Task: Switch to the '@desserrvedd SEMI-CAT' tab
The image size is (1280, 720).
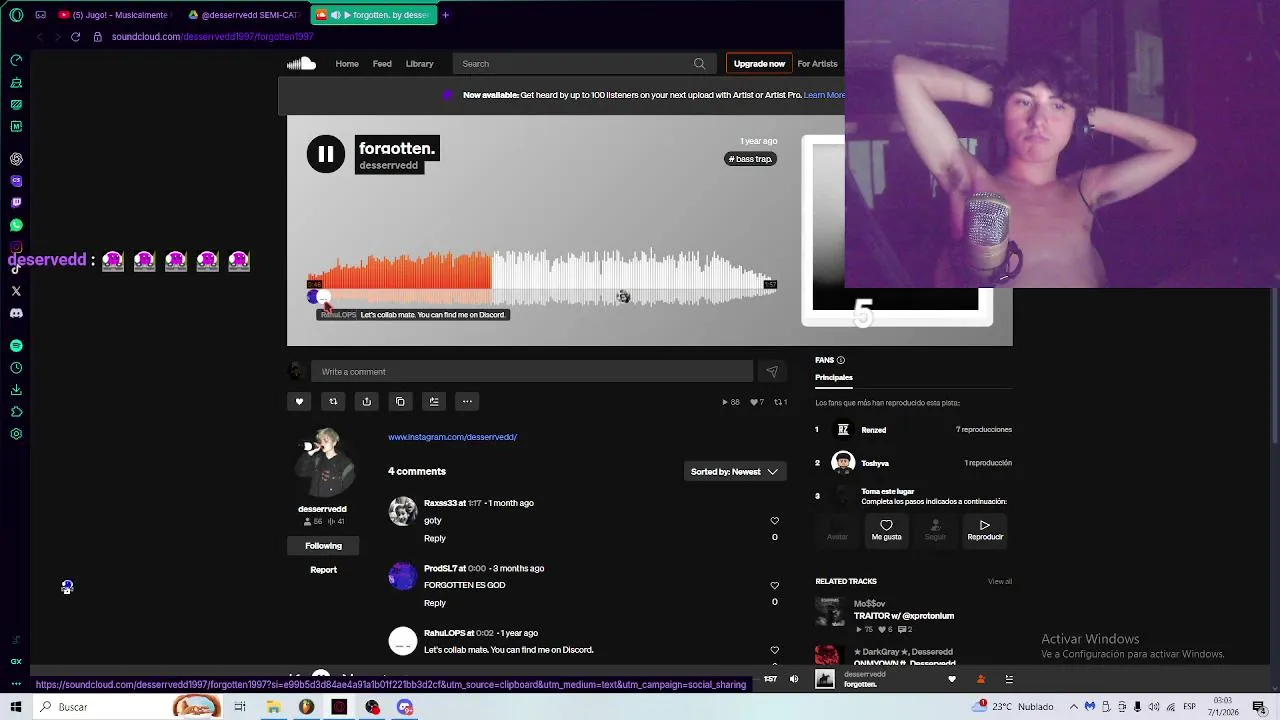Action: click(245, 15)
